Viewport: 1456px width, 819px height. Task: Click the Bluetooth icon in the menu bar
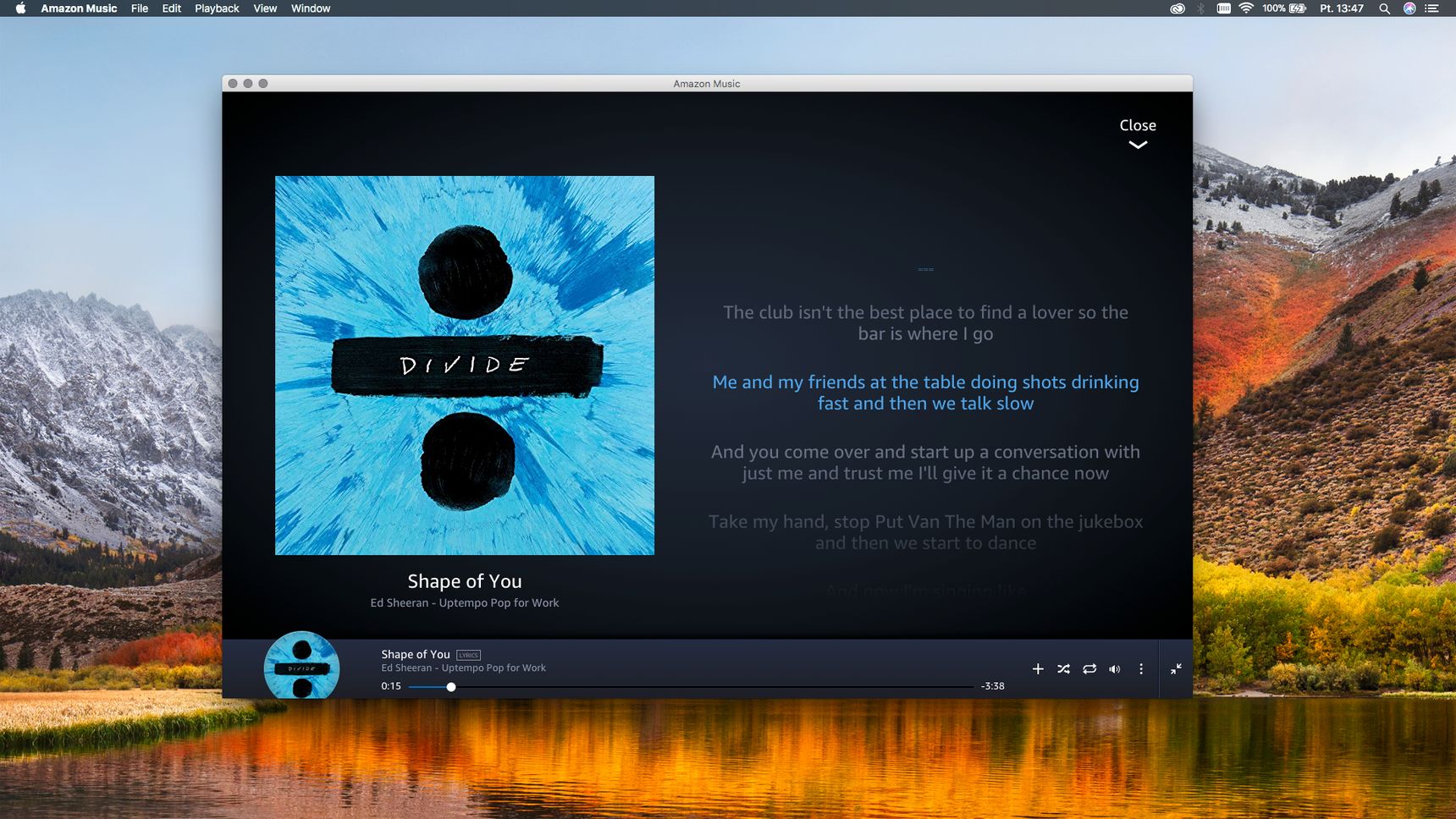[1200, 8]
